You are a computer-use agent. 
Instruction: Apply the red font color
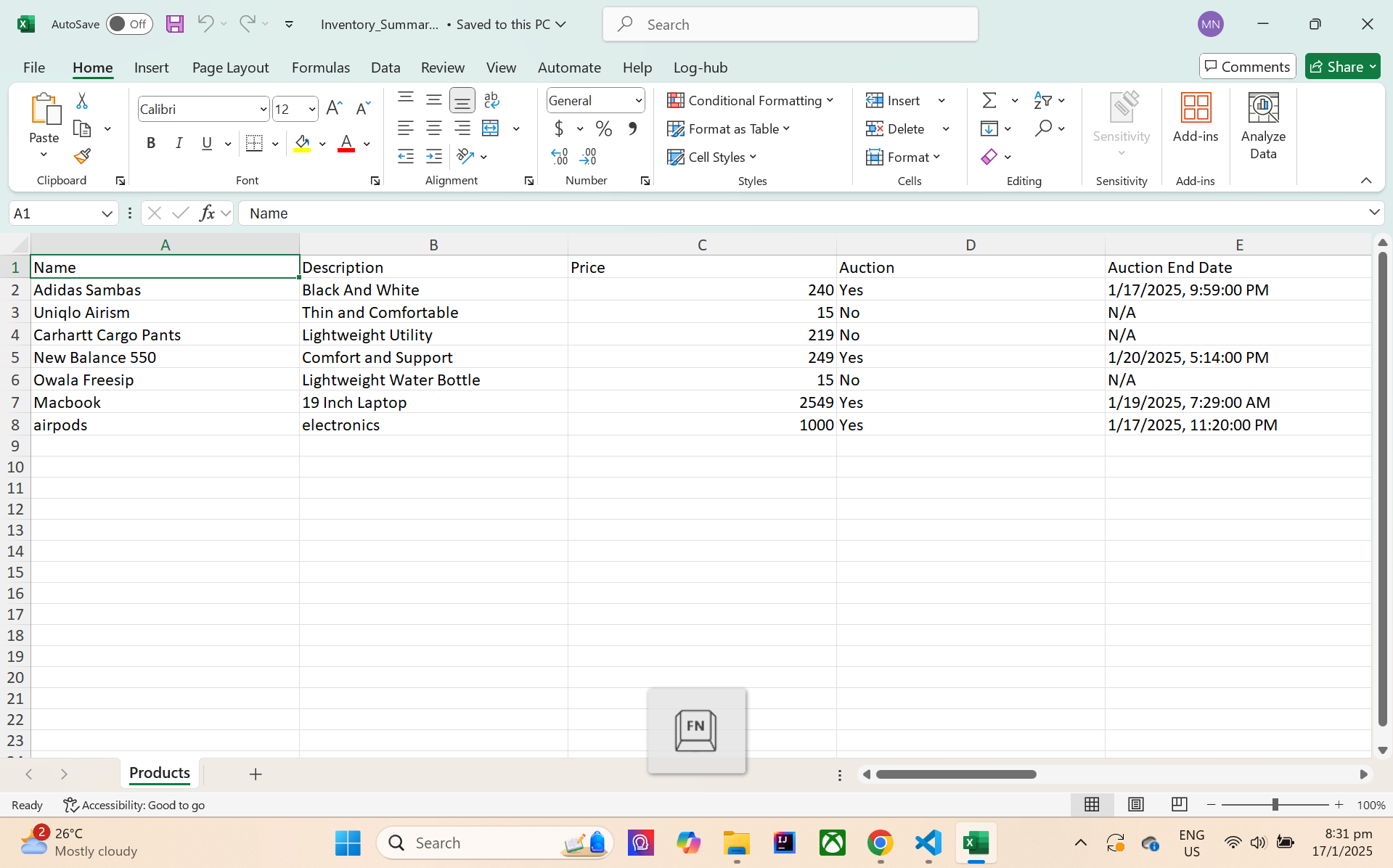click(x=346, y=143)
